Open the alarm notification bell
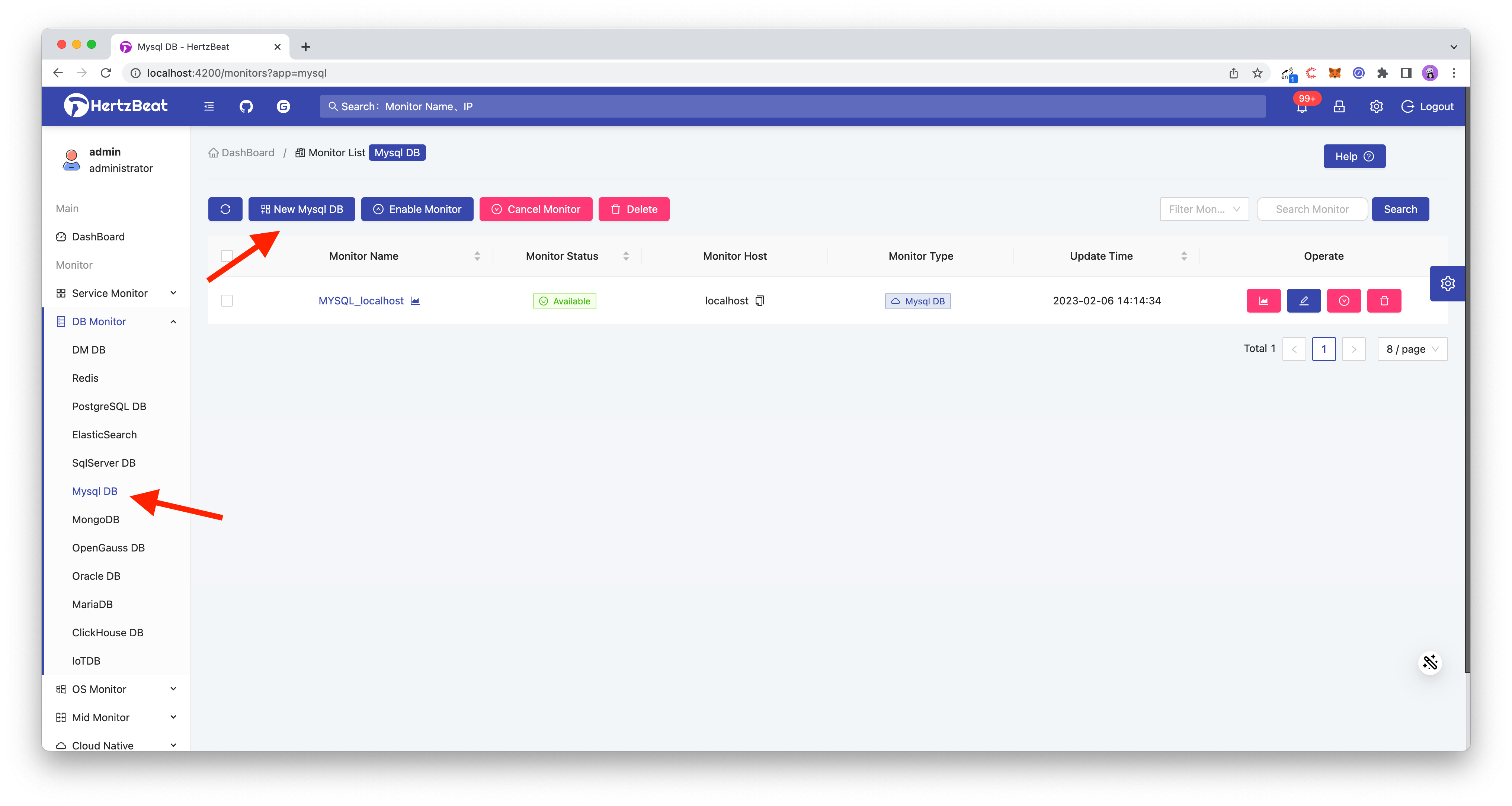The image size is (1512, 806). click(x=1302, y=108)
